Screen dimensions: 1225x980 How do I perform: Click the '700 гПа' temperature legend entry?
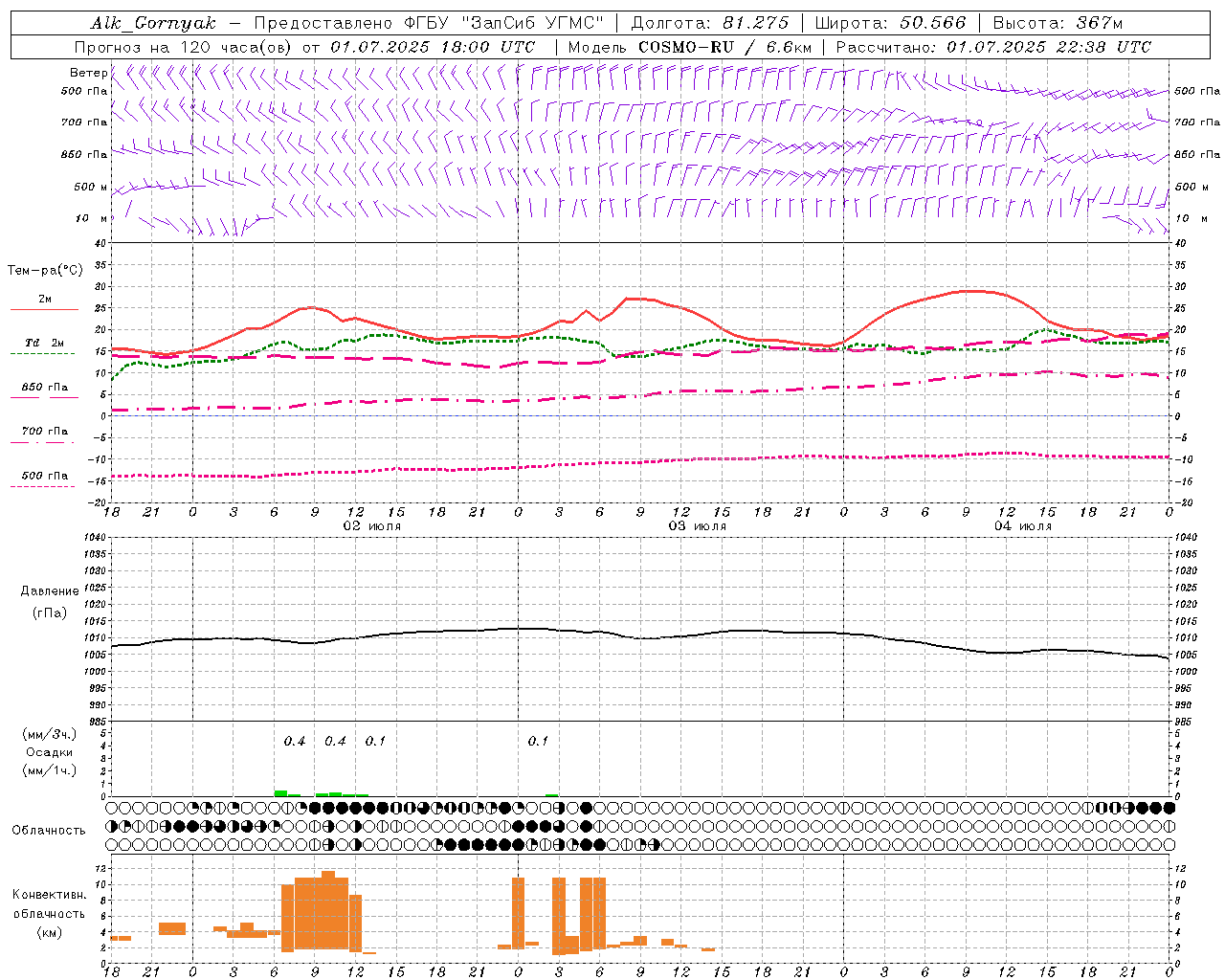pos(45,432)
